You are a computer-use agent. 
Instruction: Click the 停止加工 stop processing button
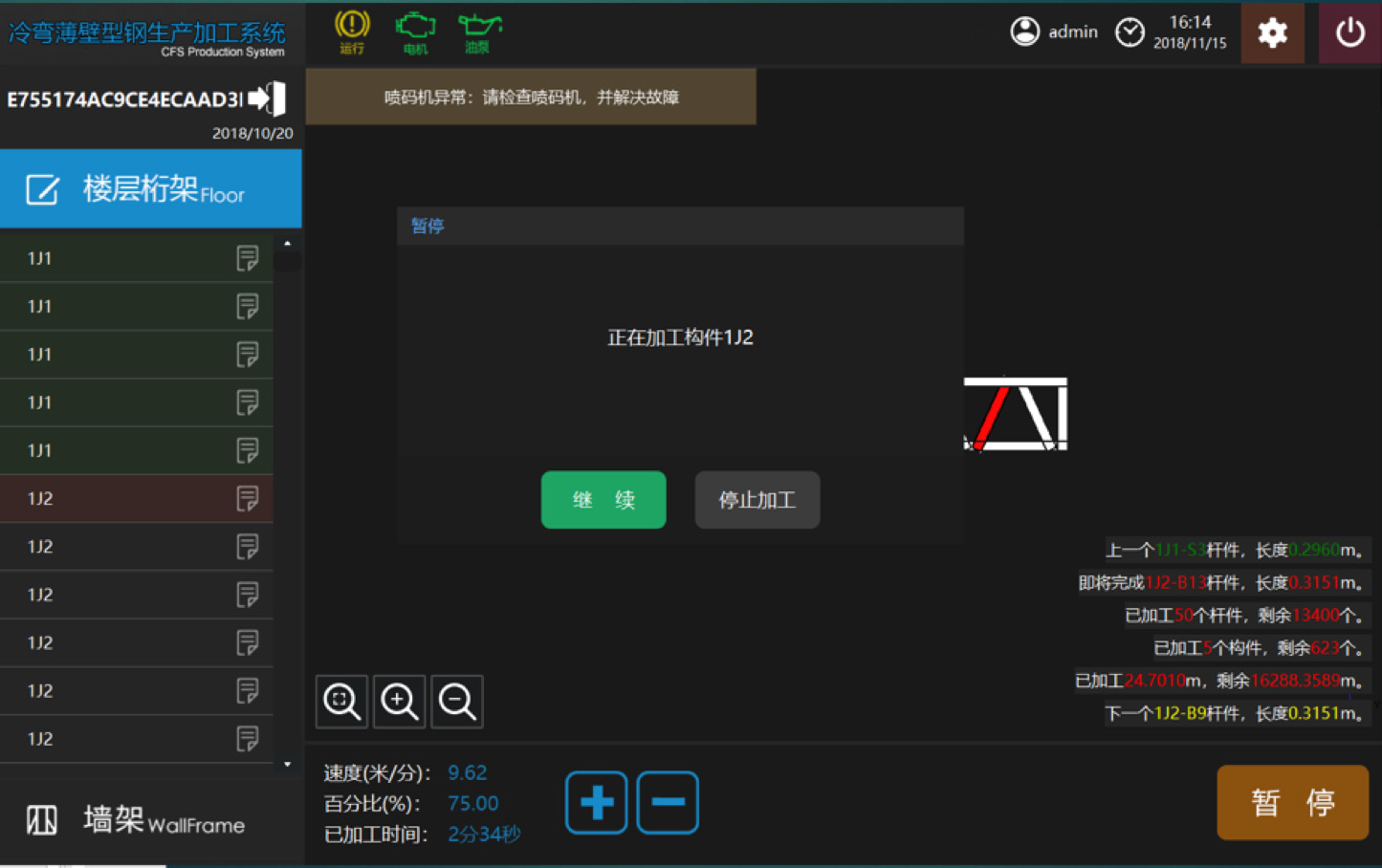coord(757,500)
